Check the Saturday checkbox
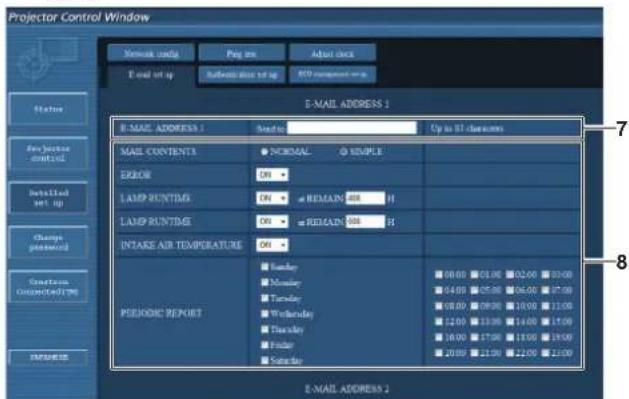Image resolution: width=629 pixels, height=399 pixels. tap(265, 360)
